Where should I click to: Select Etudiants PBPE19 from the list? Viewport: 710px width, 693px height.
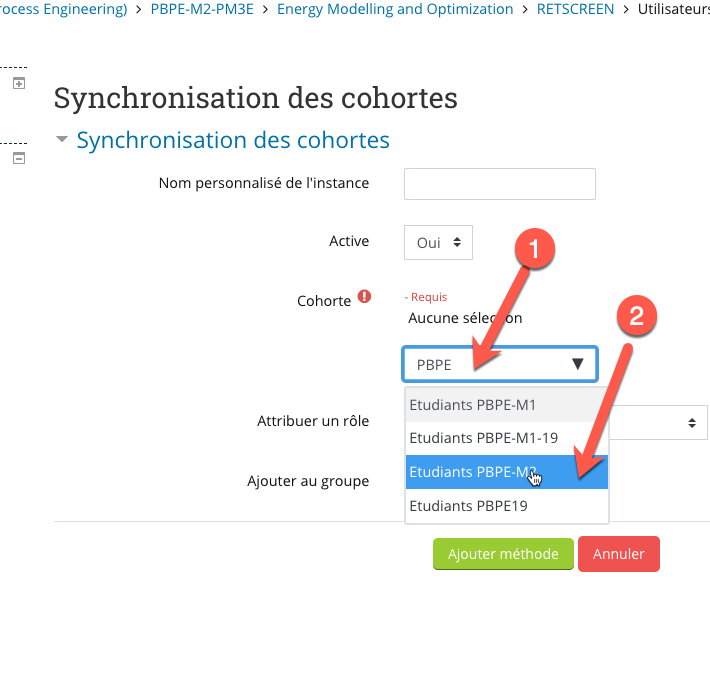506,506
